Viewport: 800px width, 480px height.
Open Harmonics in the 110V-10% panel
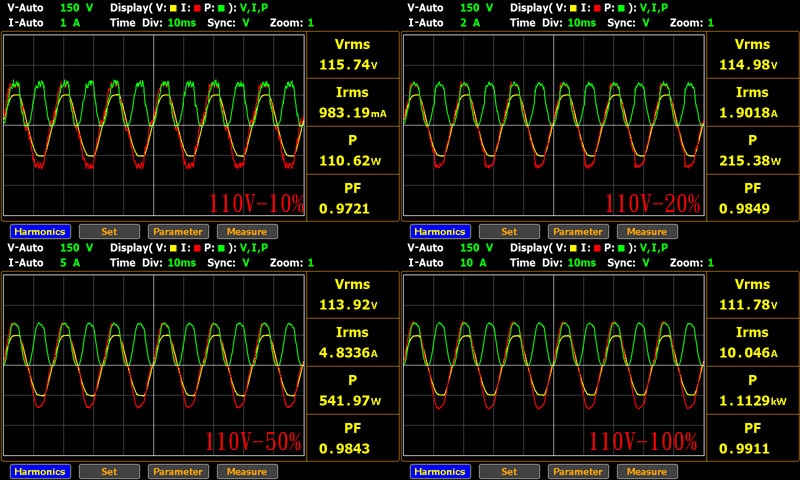click(x=40, y=232)
